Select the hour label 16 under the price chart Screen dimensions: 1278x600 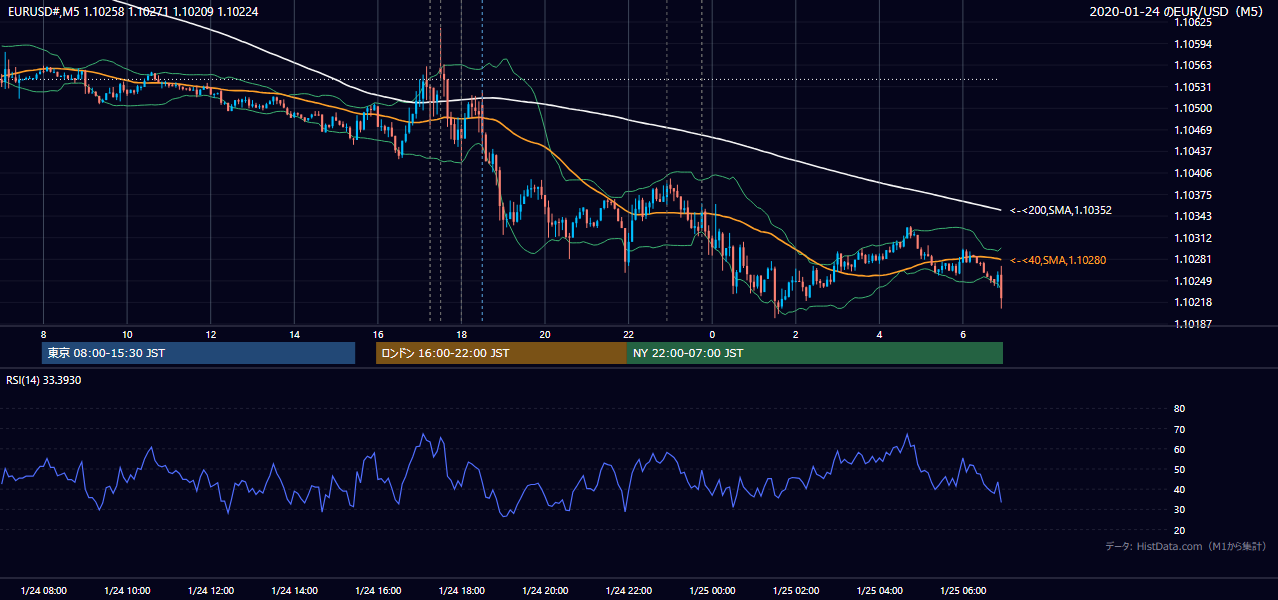pos(377,334)
